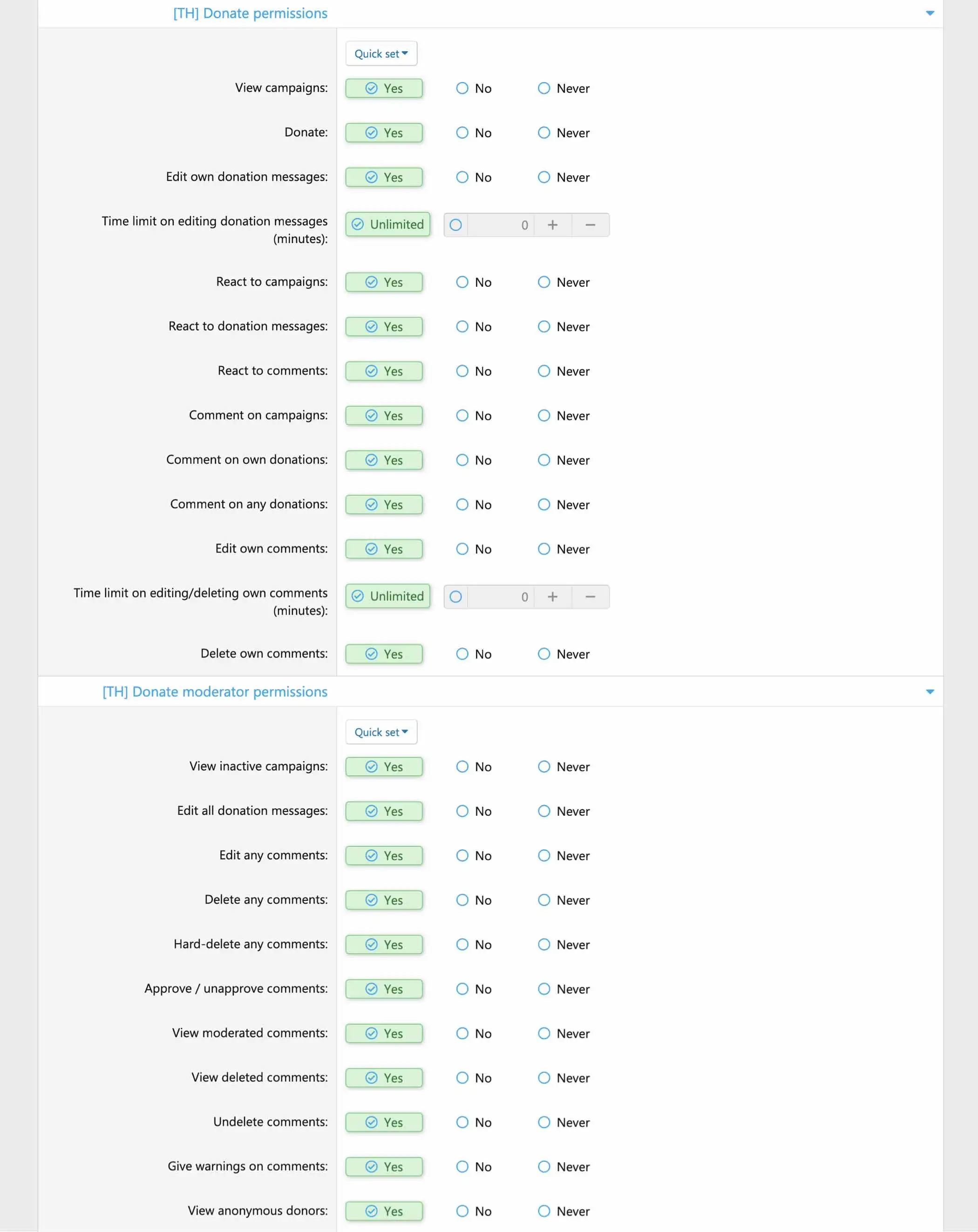This screenshot has width=978, height=1232.
Task: Select Yes for Edit own donation messages
Action: tap(384, 177)
